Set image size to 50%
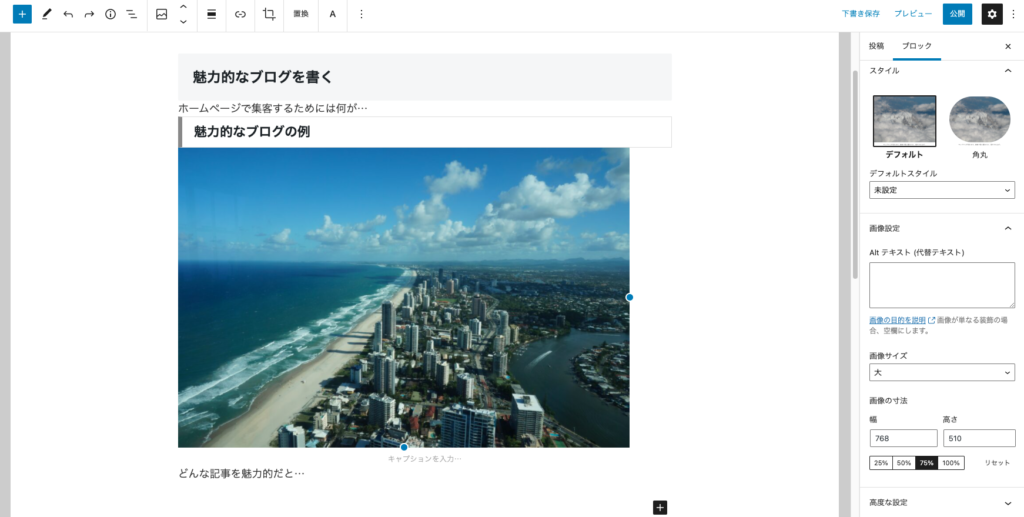1024x517 pixels. click(903, 463)
